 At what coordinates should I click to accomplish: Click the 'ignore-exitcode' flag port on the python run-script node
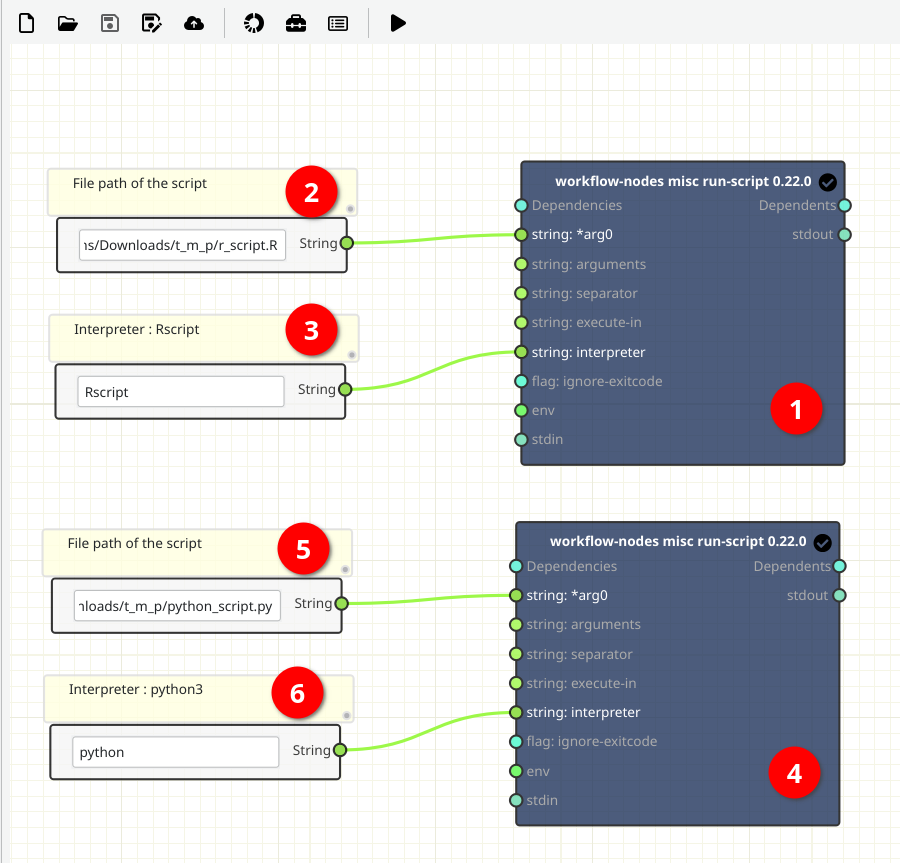point(515,742)
